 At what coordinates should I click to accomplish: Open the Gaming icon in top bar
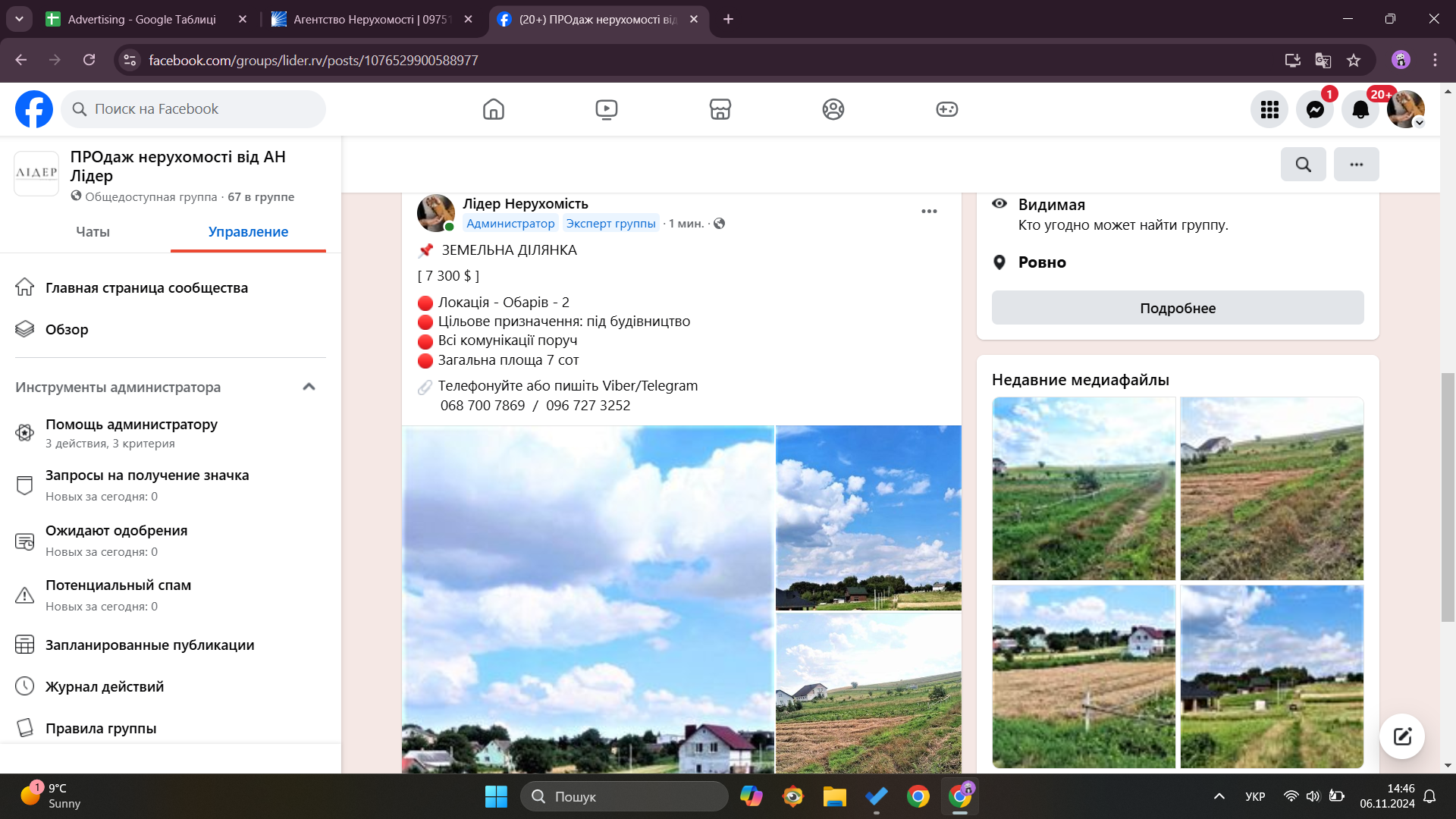tap(946, 109)
